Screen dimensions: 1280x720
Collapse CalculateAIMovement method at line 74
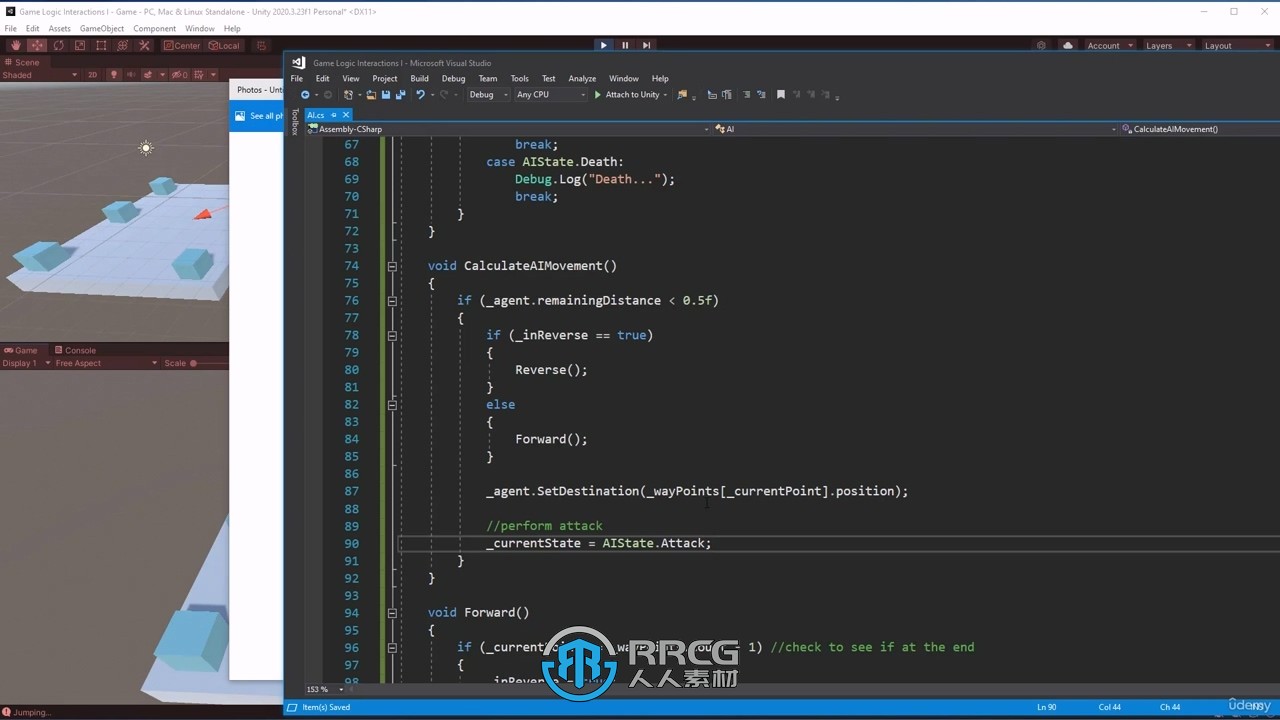392,266
